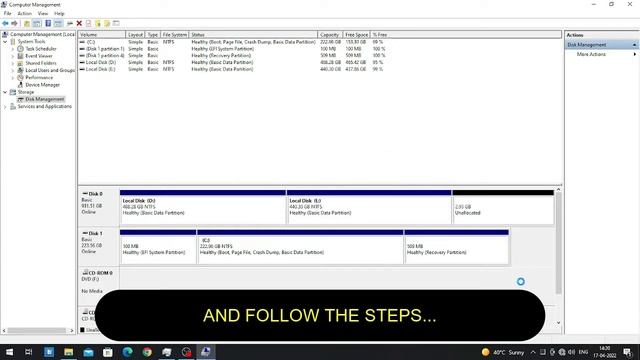Click the Storage icon in tree
This screenshot has height=360, width=640.
[13, 92]
